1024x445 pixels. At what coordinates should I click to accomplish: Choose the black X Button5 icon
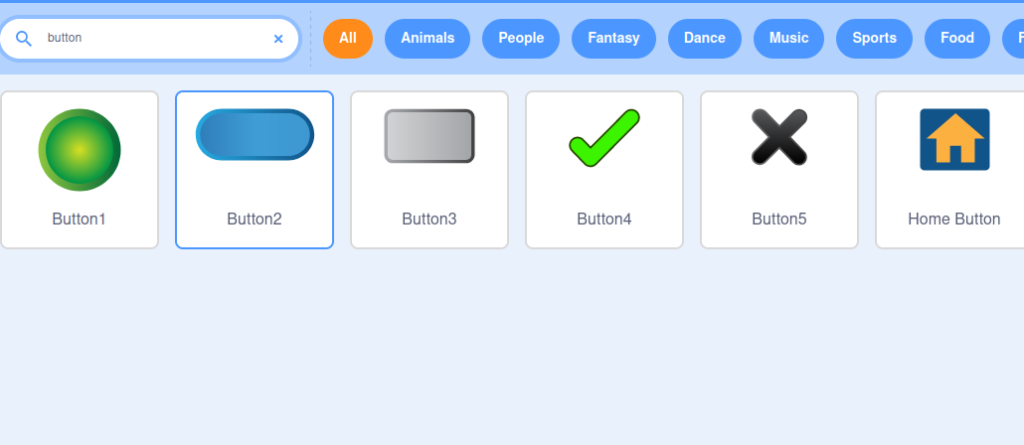coord(779,137)
